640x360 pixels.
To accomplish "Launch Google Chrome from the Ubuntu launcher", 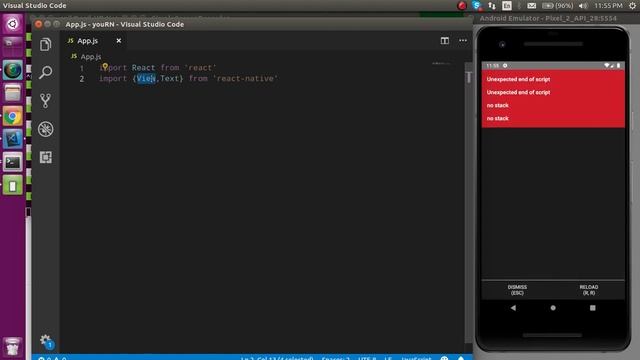I will [13, 117].
